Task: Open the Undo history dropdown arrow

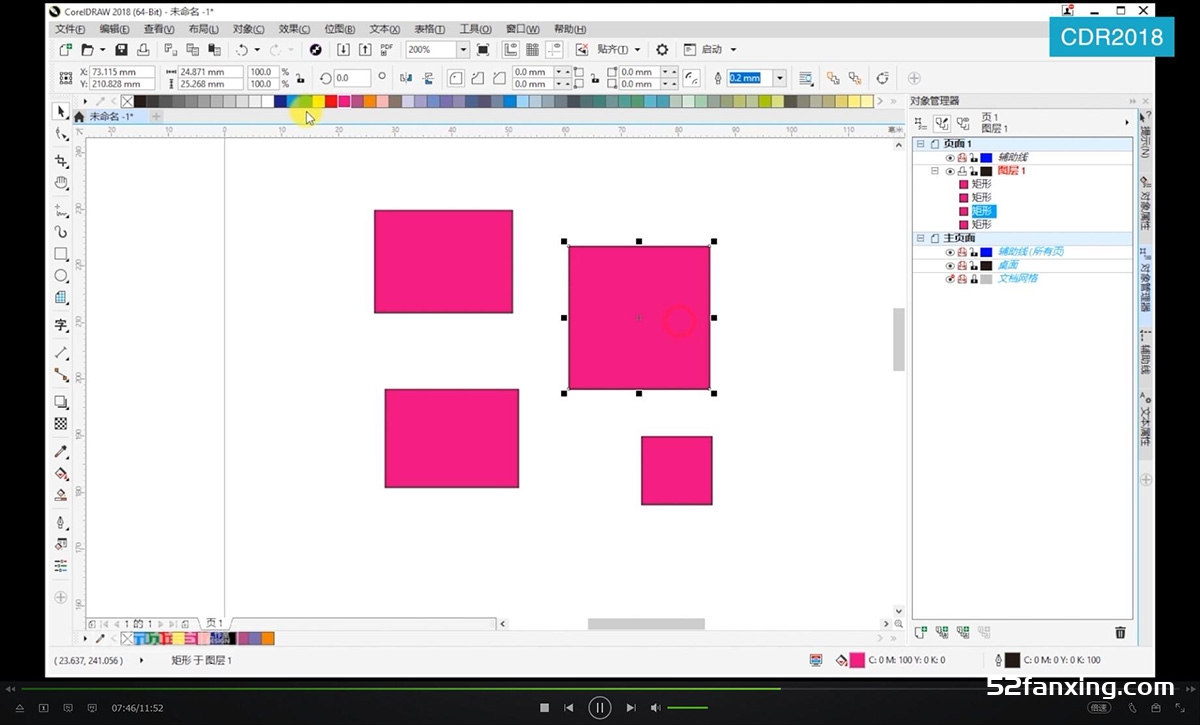Action: (x=257, y=49)
